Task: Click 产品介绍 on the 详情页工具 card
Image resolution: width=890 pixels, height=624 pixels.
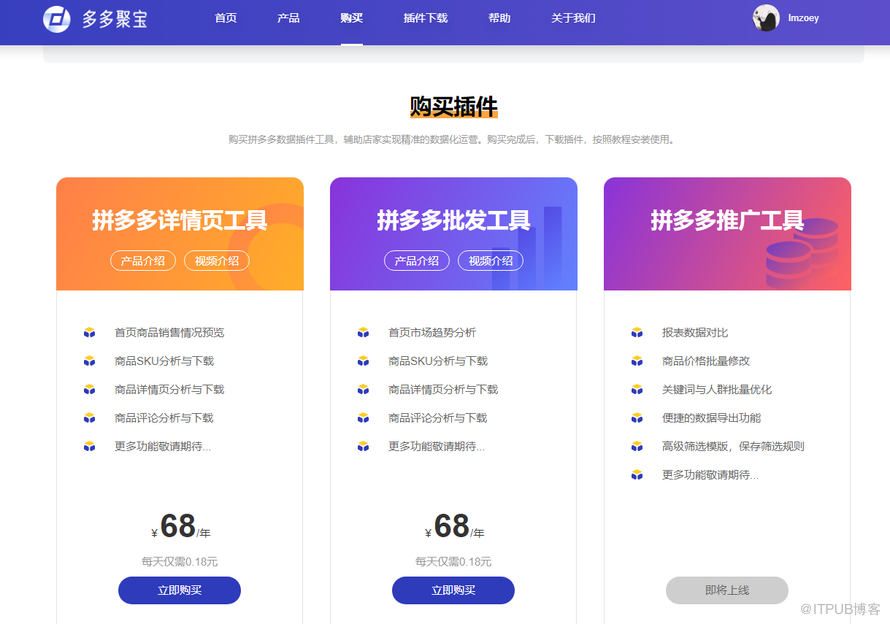Action: click(143, 261)
